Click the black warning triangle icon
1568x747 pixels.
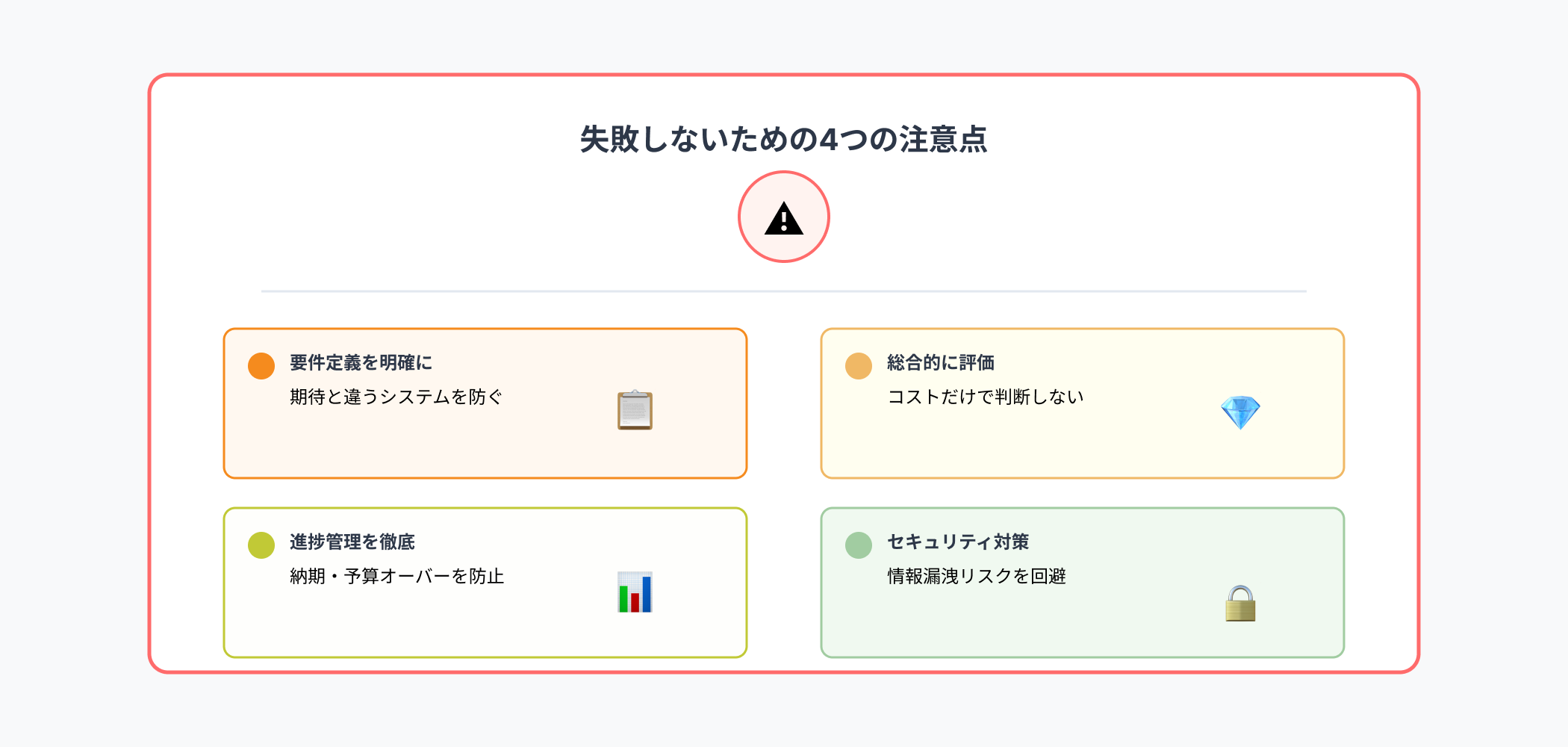click(783, 220)
